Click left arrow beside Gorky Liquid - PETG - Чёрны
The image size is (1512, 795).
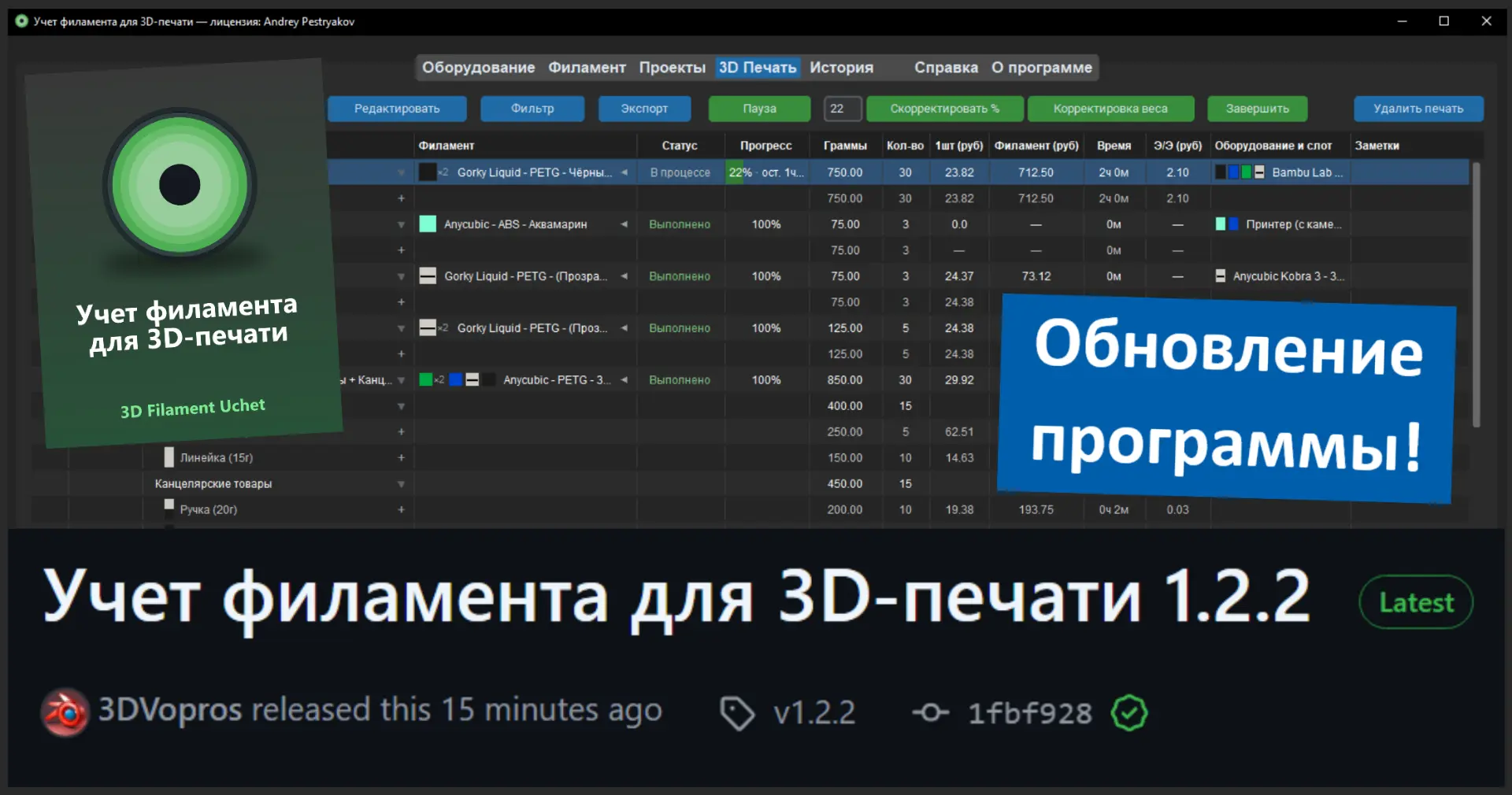(624, 172)
